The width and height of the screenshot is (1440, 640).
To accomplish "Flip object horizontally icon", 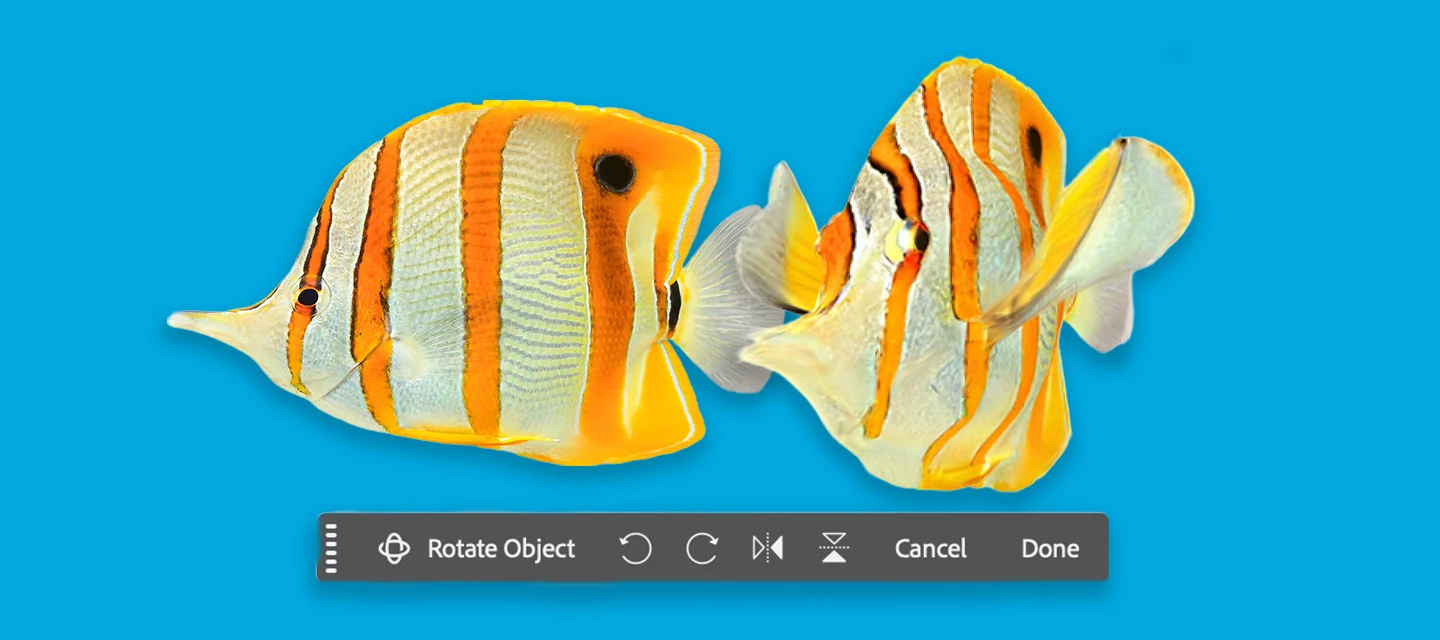I will click(767, 548).
